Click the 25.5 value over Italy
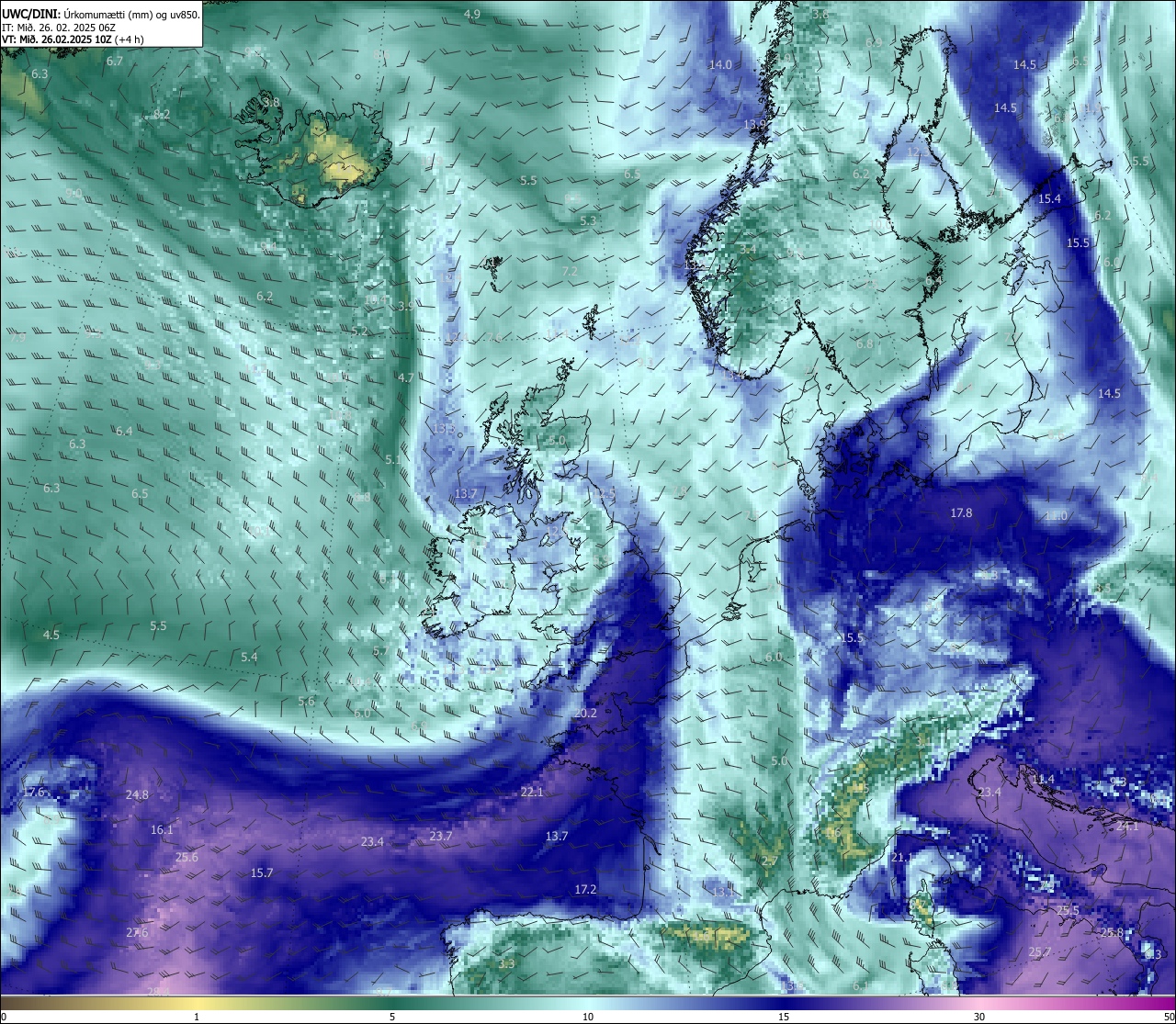The image size is (1176, 1024). (x=1068, y=910)
